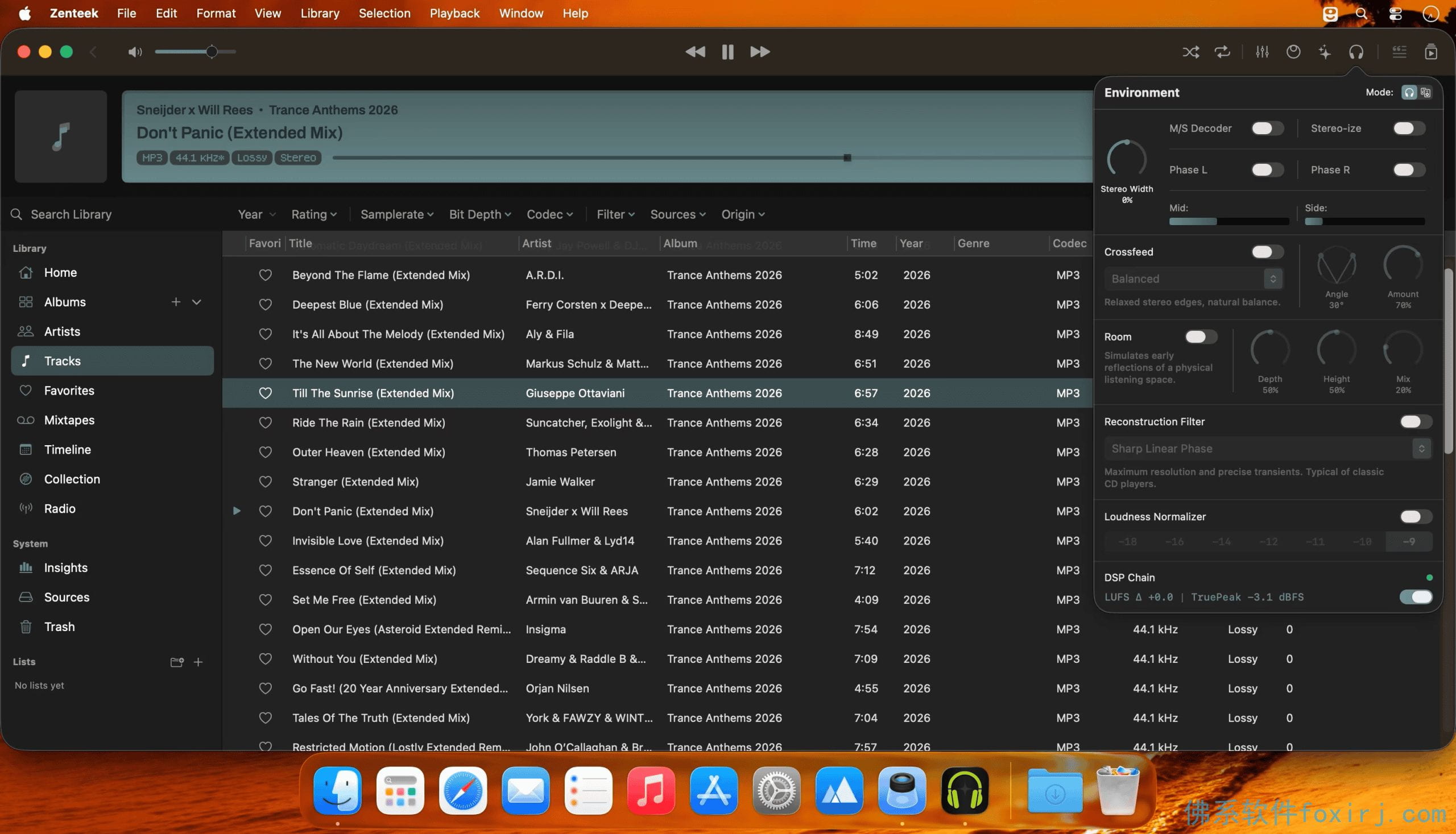Click the volume slider knob
Viewport: 1456px width, 834px height.
tap(212, 52)
